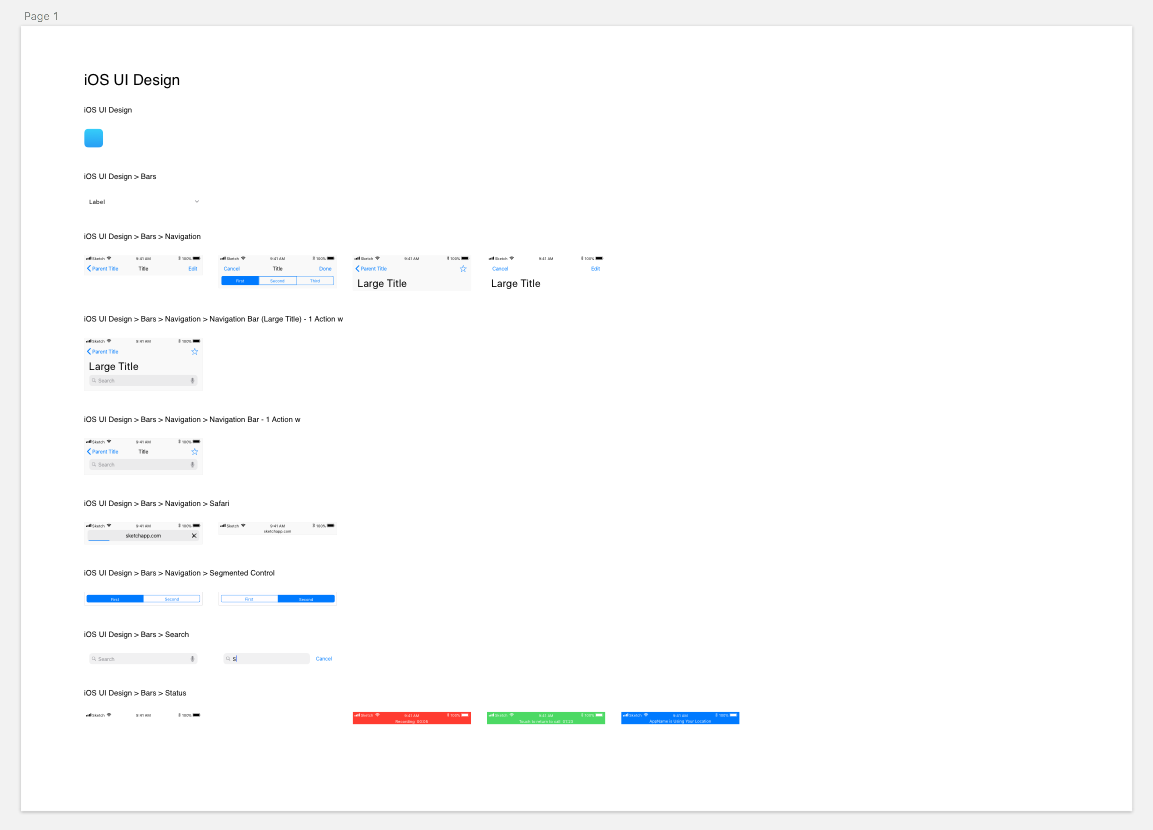This screenshot has width=1153, height=830.
Task: Select the First segment in three-segment nav bar
Action: pyautogui.click(x=240, y=281)
